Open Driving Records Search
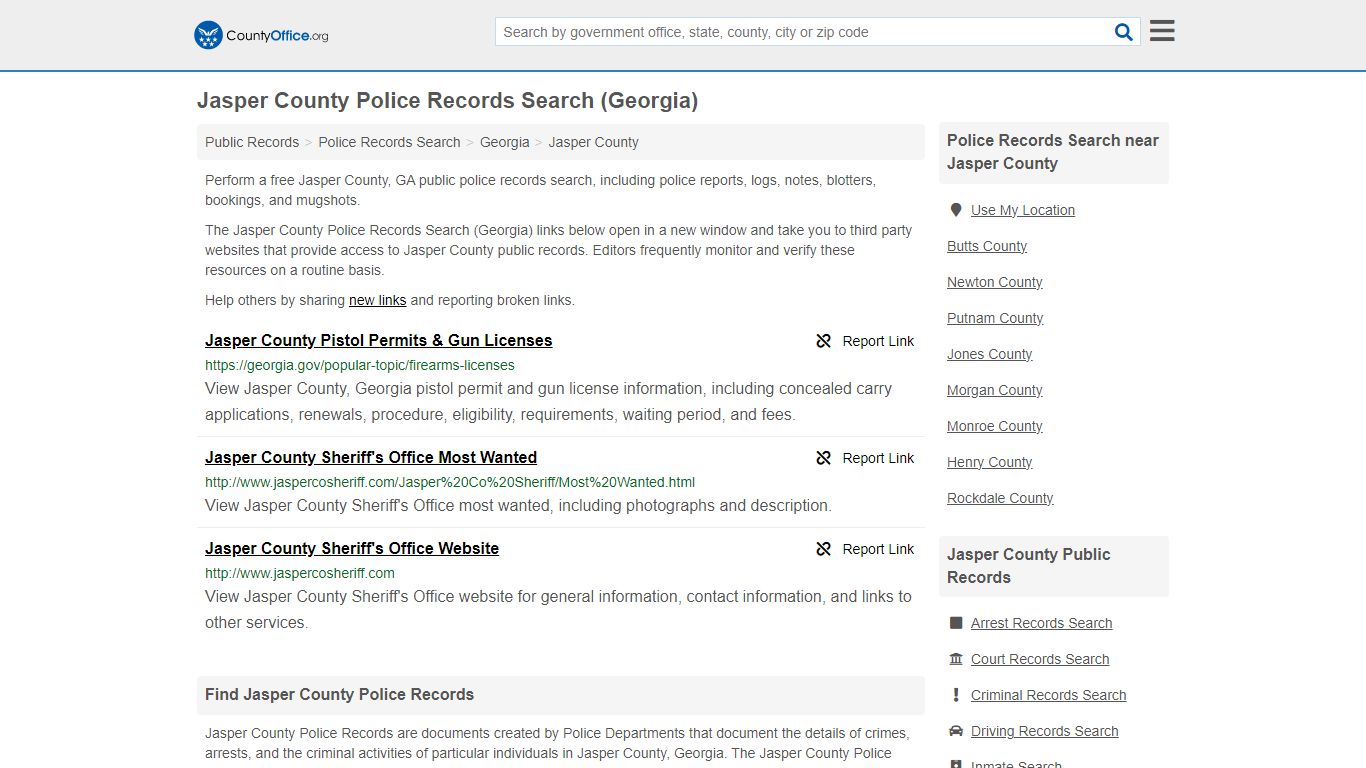The width and height of the screenshot is (1366, 768). point(1045,731)
